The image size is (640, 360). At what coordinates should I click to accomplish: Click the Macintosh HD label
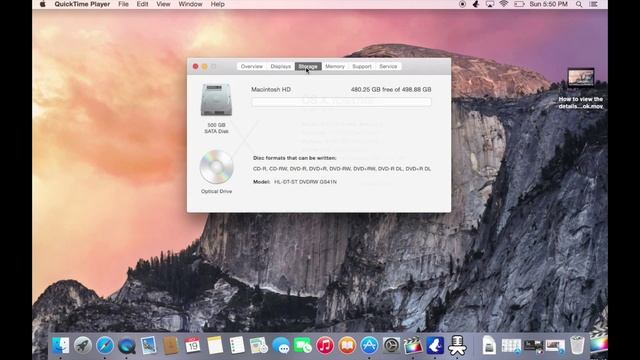pyautogui.click(x=271, y=89)
